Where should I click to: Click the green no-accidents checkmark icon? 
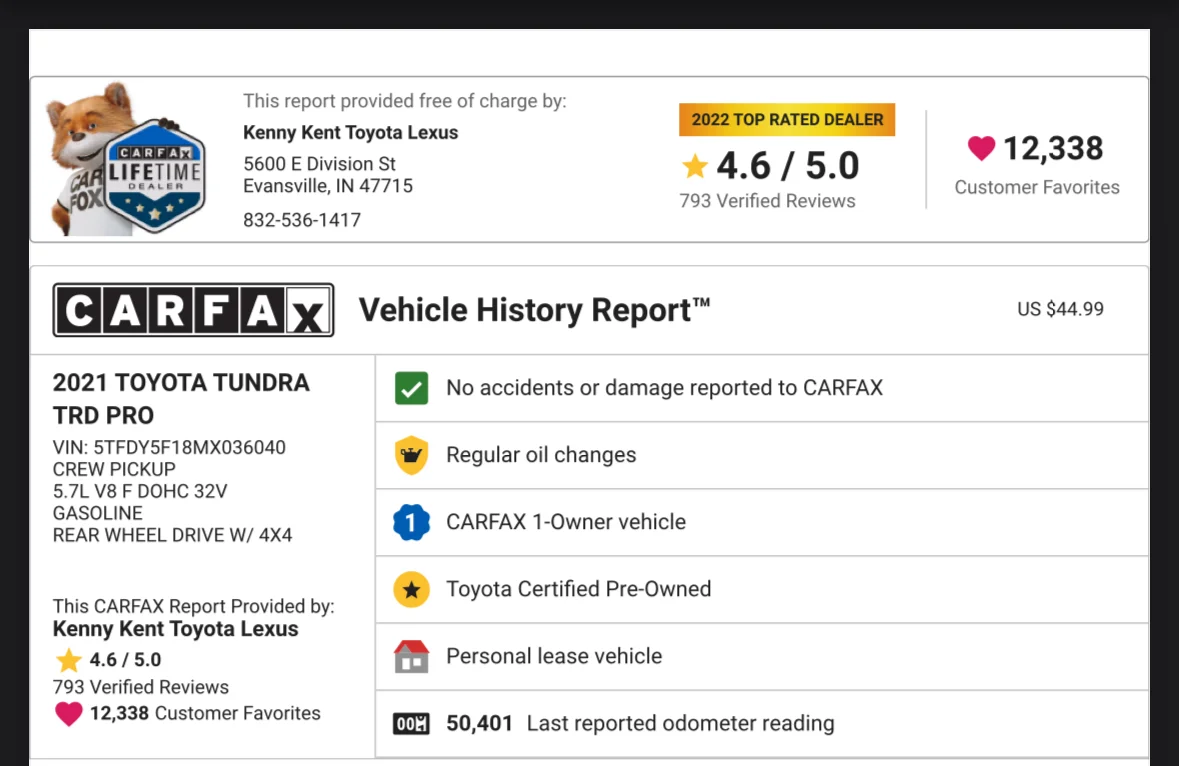click(x=411, y=388)
